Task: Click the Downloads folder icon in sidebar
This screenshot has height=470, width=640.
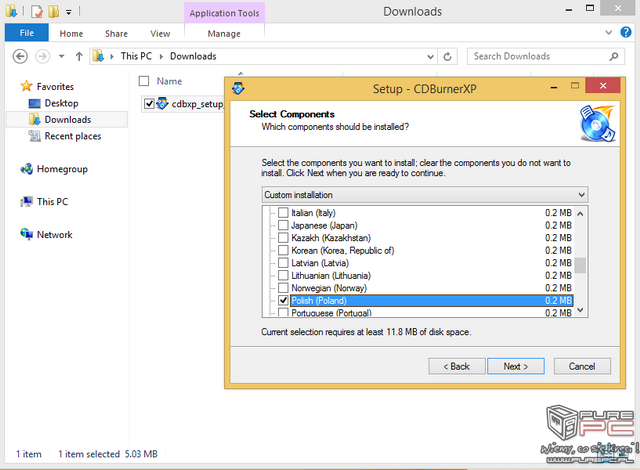Action: 35,119
